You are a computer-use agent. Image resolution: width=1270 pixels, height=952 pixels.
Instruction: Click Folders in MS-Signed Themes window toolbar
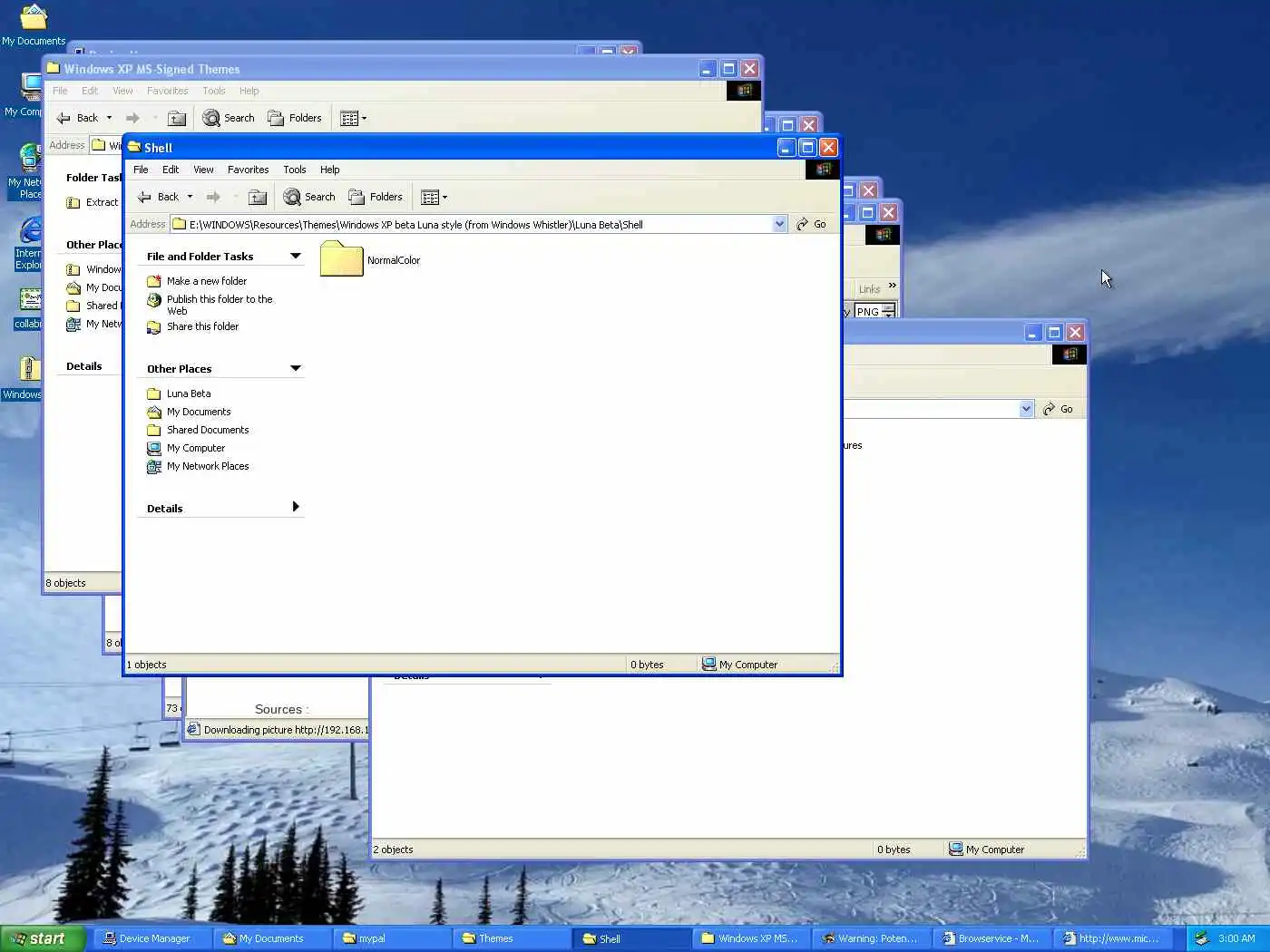(x=295, y=118)
